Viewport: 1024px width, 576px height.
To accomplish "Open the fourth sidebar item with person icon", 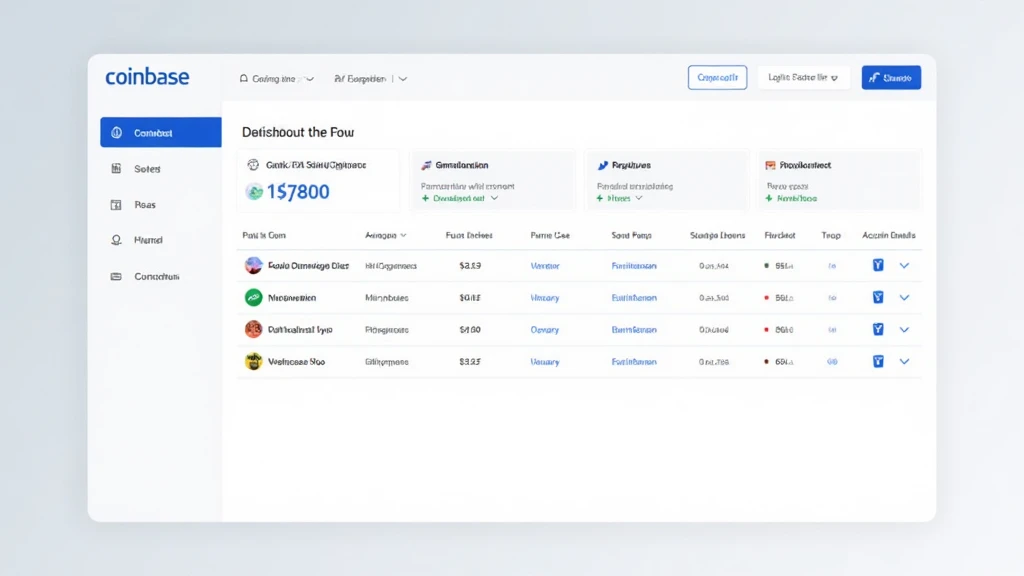I will click(x=147, y=240).
